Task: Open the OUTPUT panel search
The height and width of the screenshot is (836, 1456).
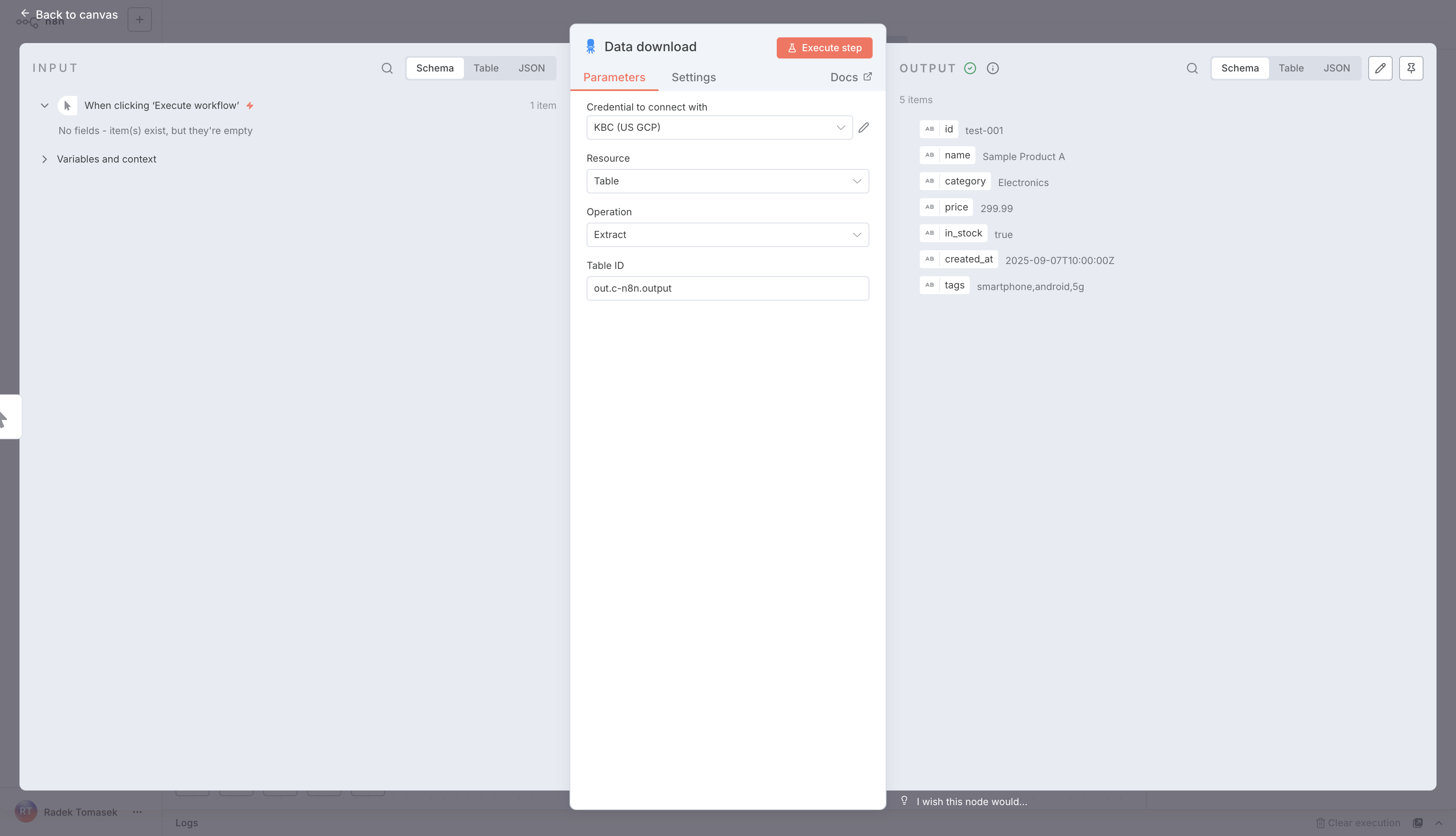Action: [1192, 68]
